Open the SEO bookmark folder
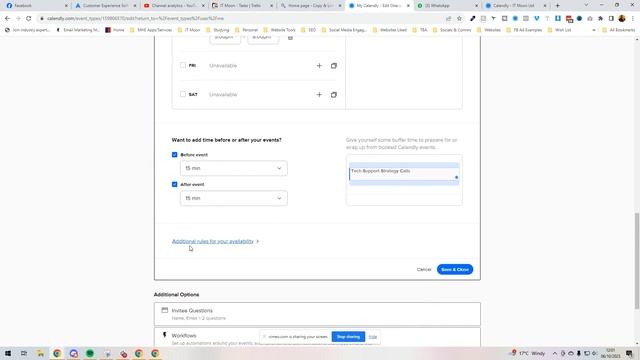This screenshot has height=360, width=640. point(309,30)
